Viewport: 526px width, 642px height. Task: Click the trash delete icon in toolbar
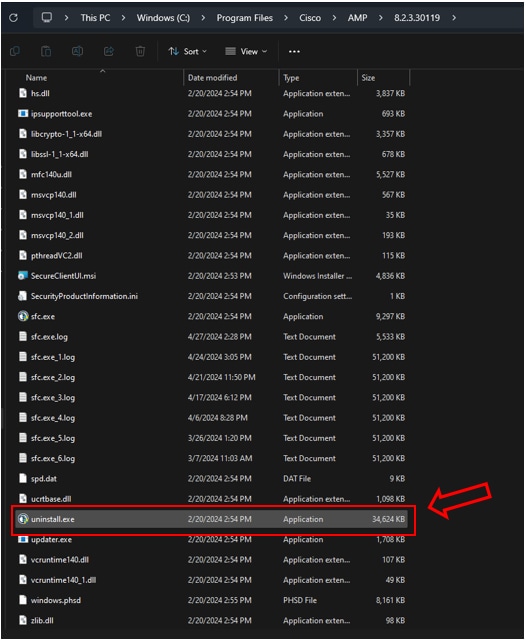coord(140,51)
